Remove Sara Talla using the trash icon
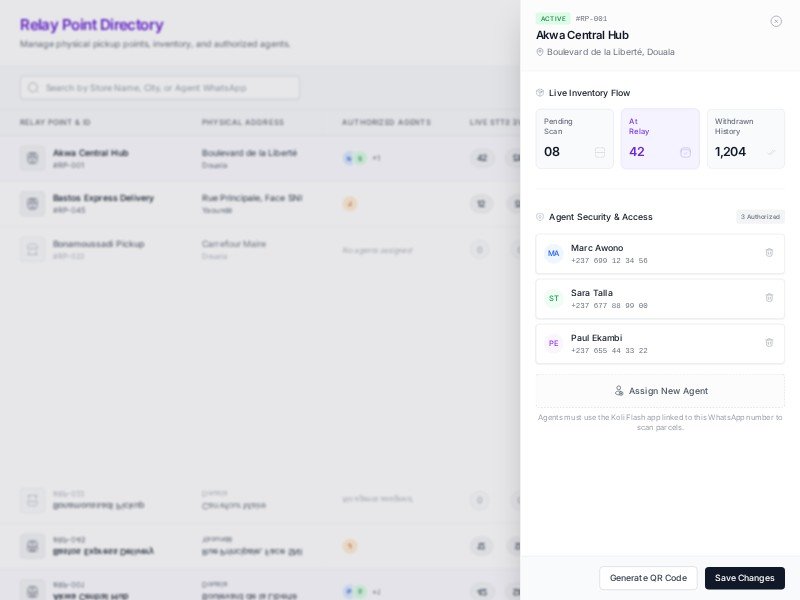Screen dimensions: 800x600 pos(769,298)
